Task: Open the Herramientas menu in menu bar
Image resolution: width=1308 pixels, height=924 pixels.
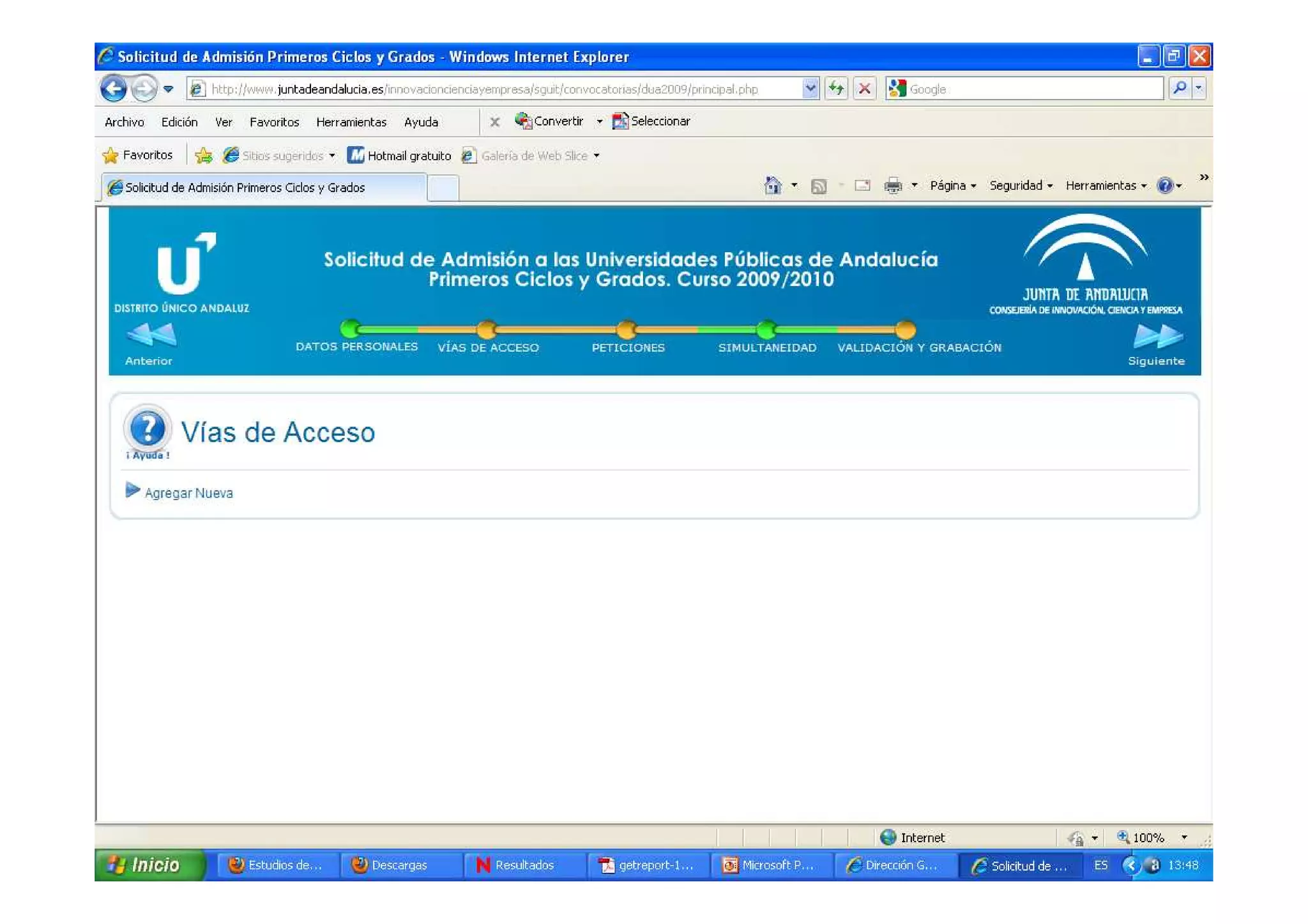Action: coord(351,122)
